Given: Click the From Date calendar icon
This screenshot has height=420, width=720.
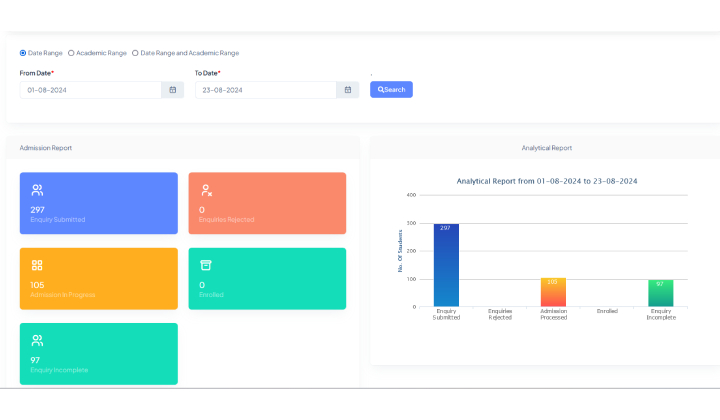Looking at the screenshot, I should 172,90.
